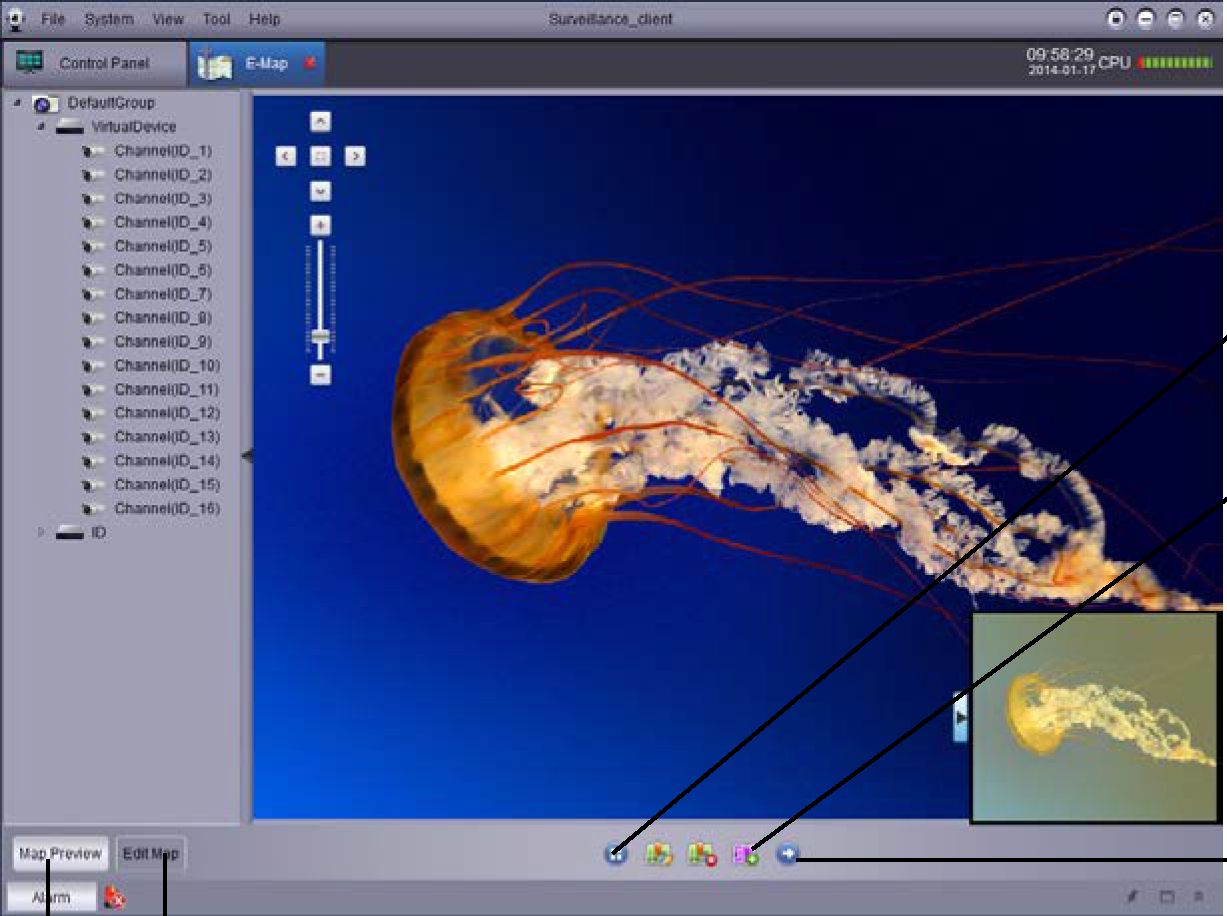Expand the ID device node
Screen dimensions: 1227x916
point(41,533)
